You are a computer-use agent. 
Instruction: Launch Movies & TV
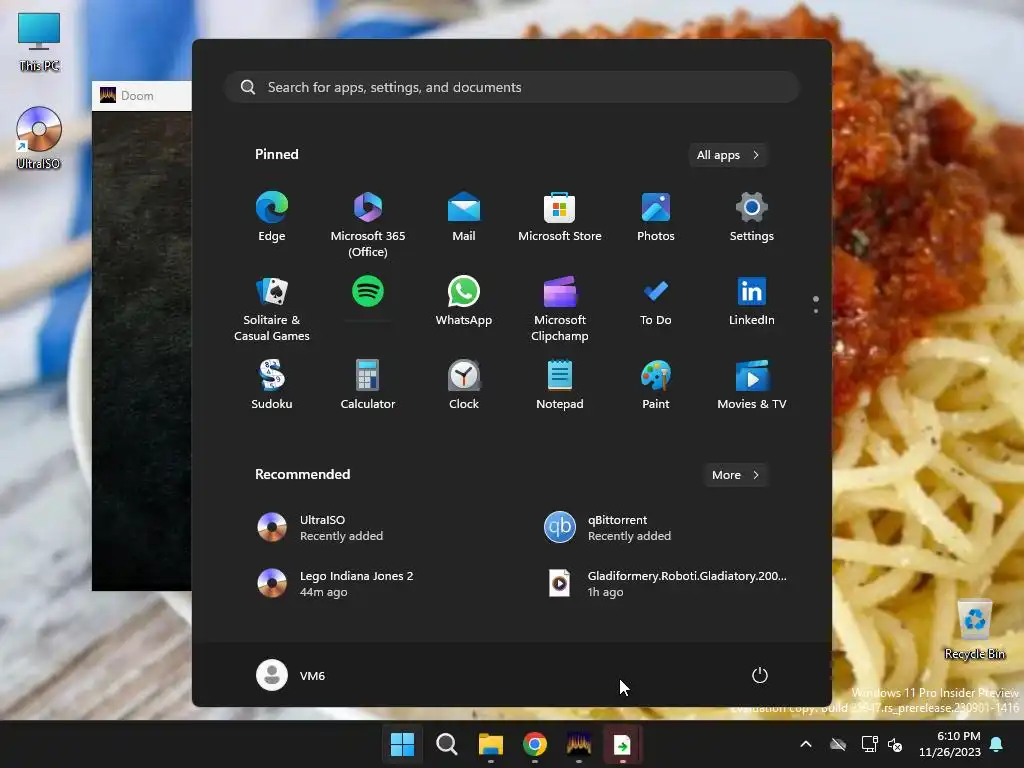click(x=752, y=385)
